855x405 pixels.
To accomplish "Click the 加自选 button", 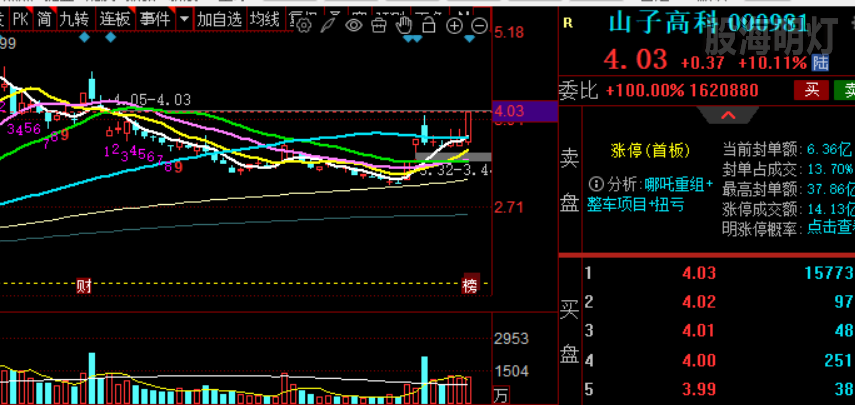I will (219, 19).
